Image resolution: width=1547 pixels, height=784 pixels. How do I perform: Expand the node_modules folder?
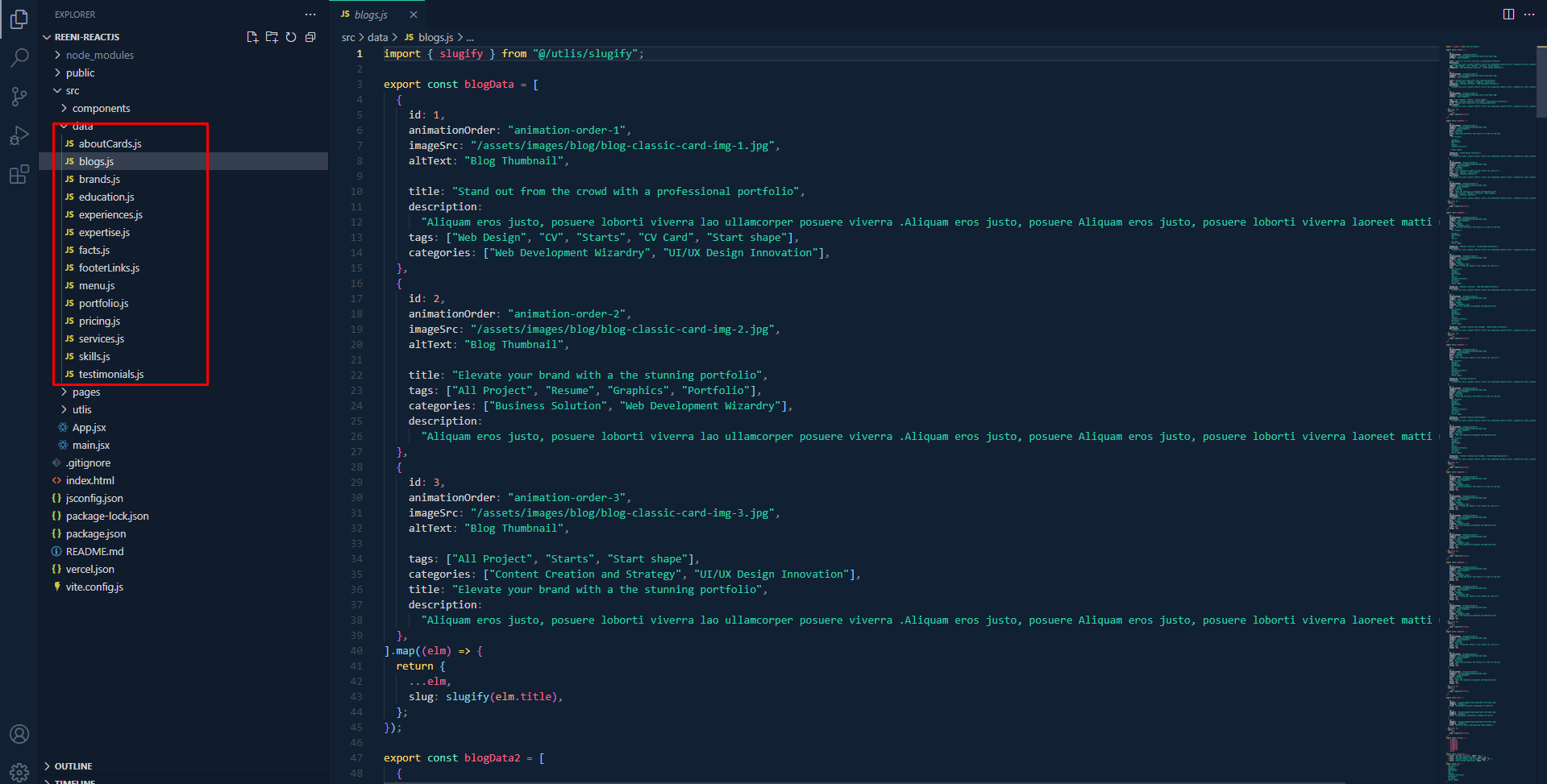[x=99, y=55]
